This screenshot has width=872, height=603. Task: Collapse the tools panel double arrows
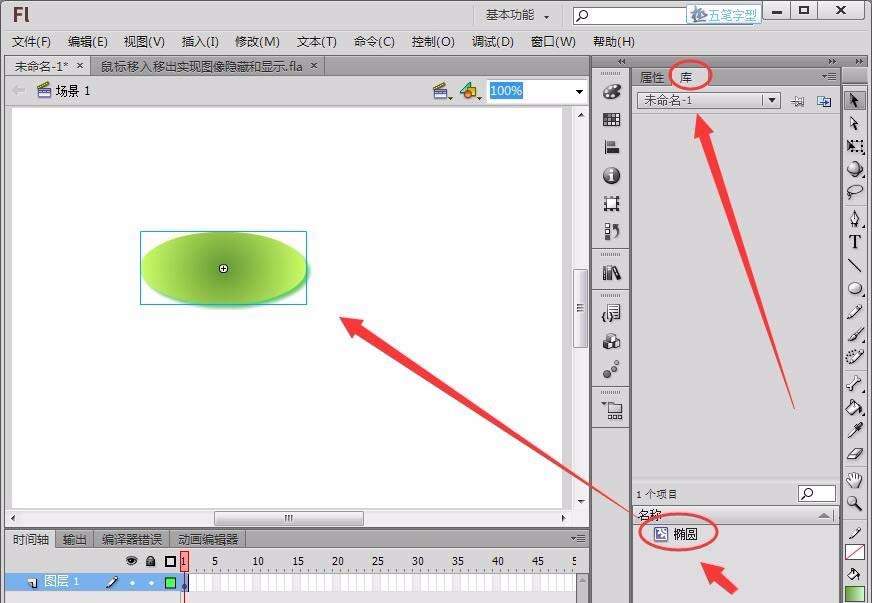click(859, 61)
